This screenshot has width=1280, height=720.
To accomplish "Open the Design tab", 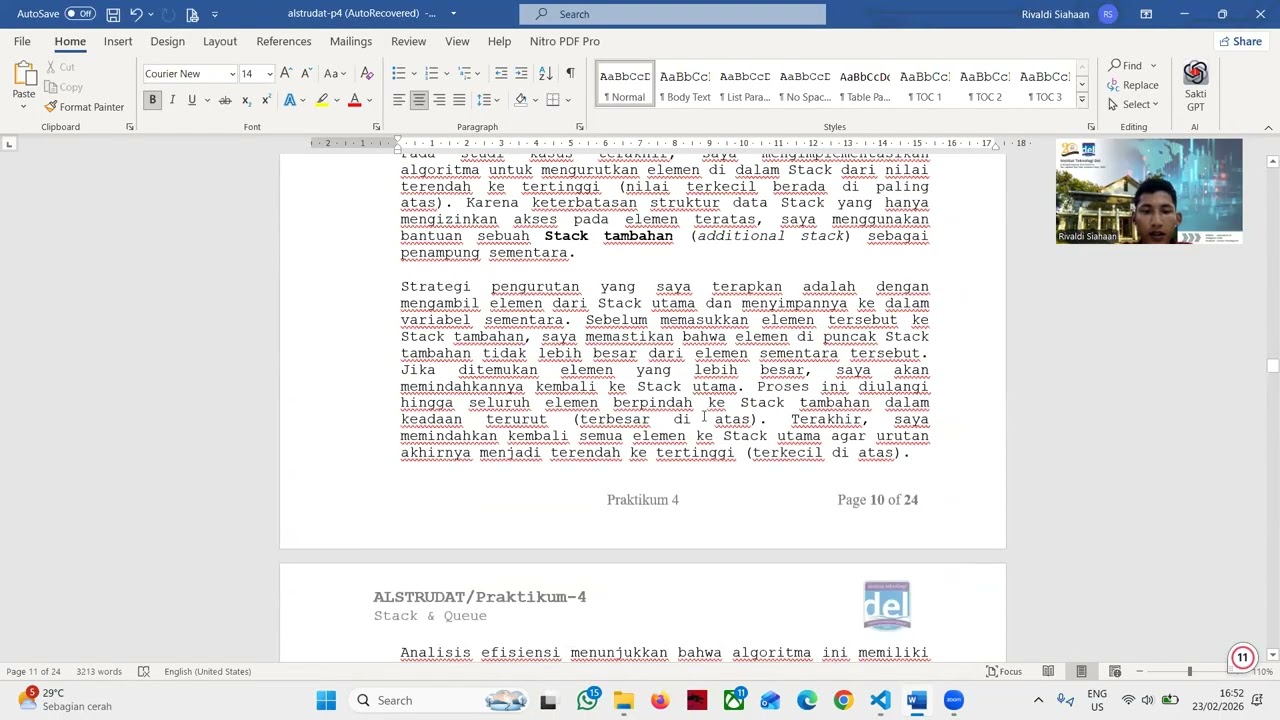I will click(x=167, y=41).
